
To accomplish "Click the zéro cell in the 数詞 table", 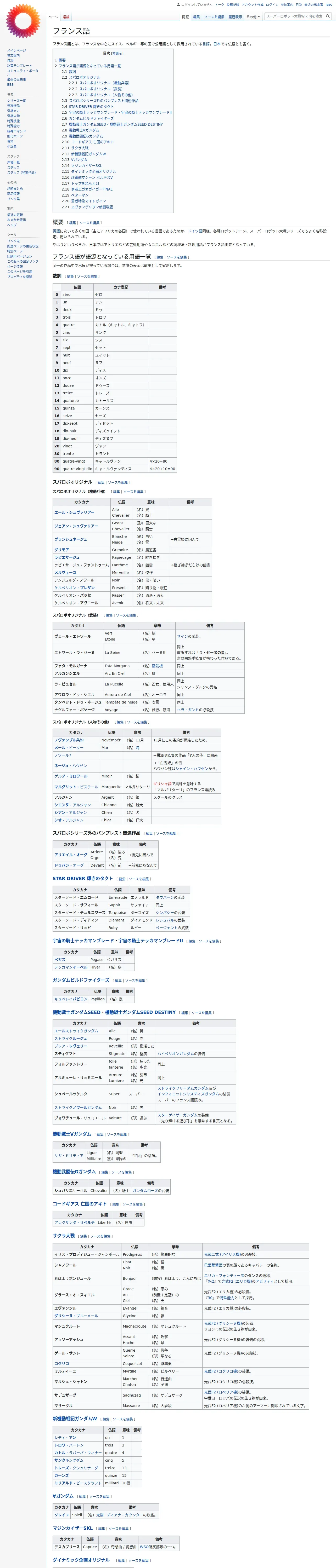I will pos(77,295).
